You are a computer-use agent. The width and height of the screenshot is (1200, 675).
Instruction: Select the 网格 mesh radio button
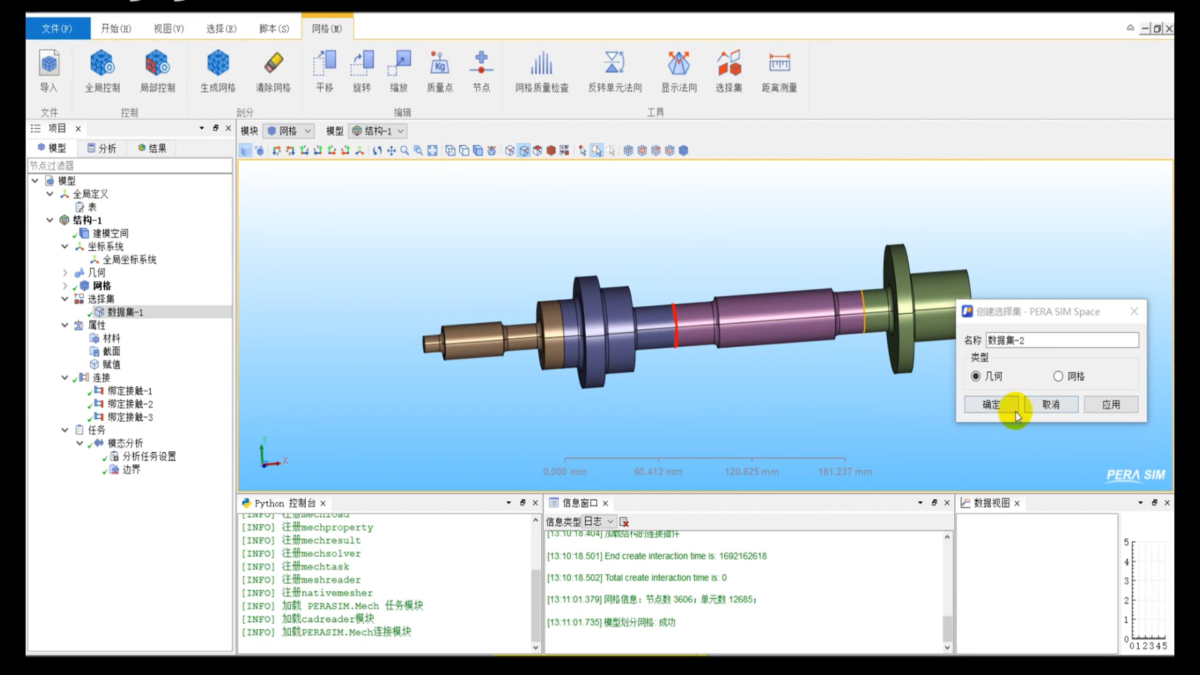[x=1058, y=376]
